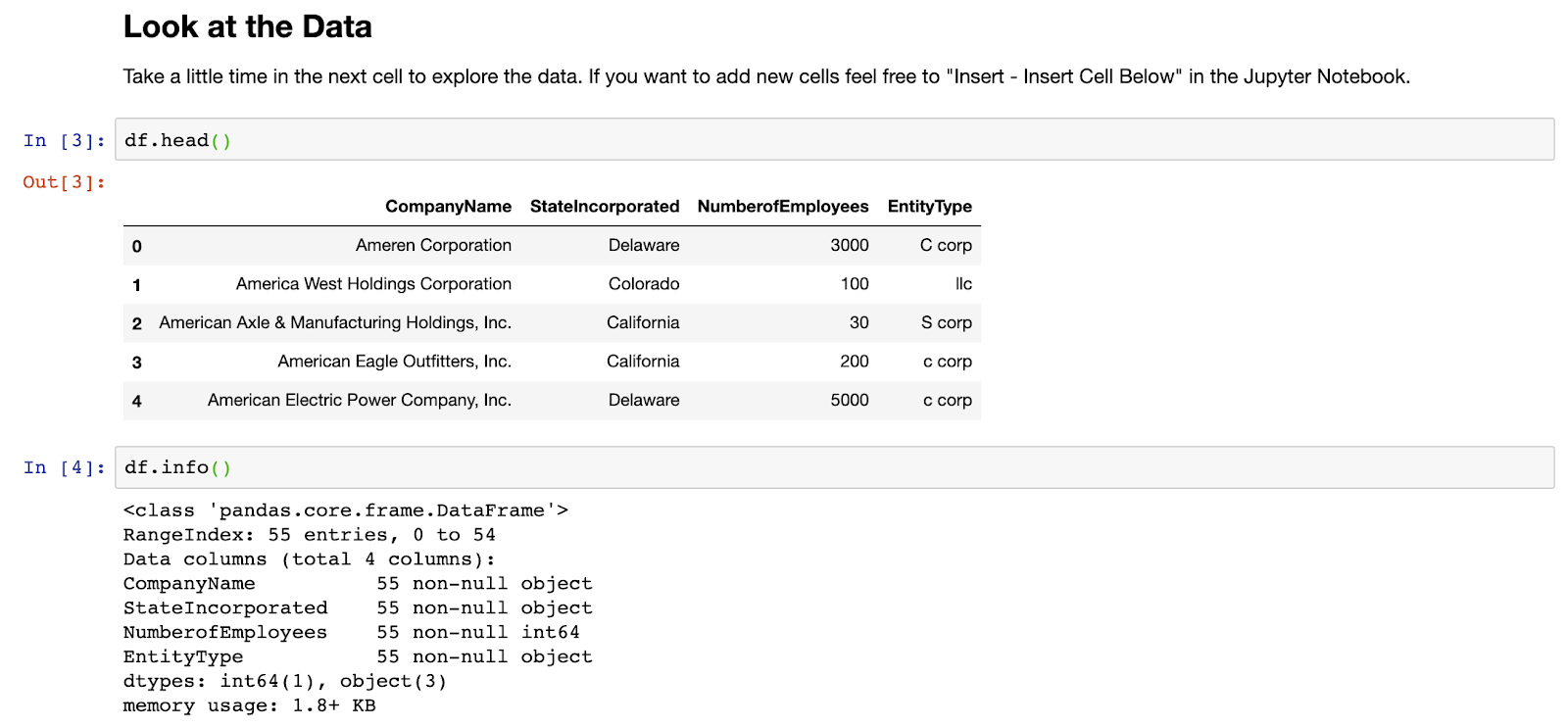Click the Colorado state cell
Image resolution: width=1568 pixels, height=727 pixels.
tap(644, 283)
